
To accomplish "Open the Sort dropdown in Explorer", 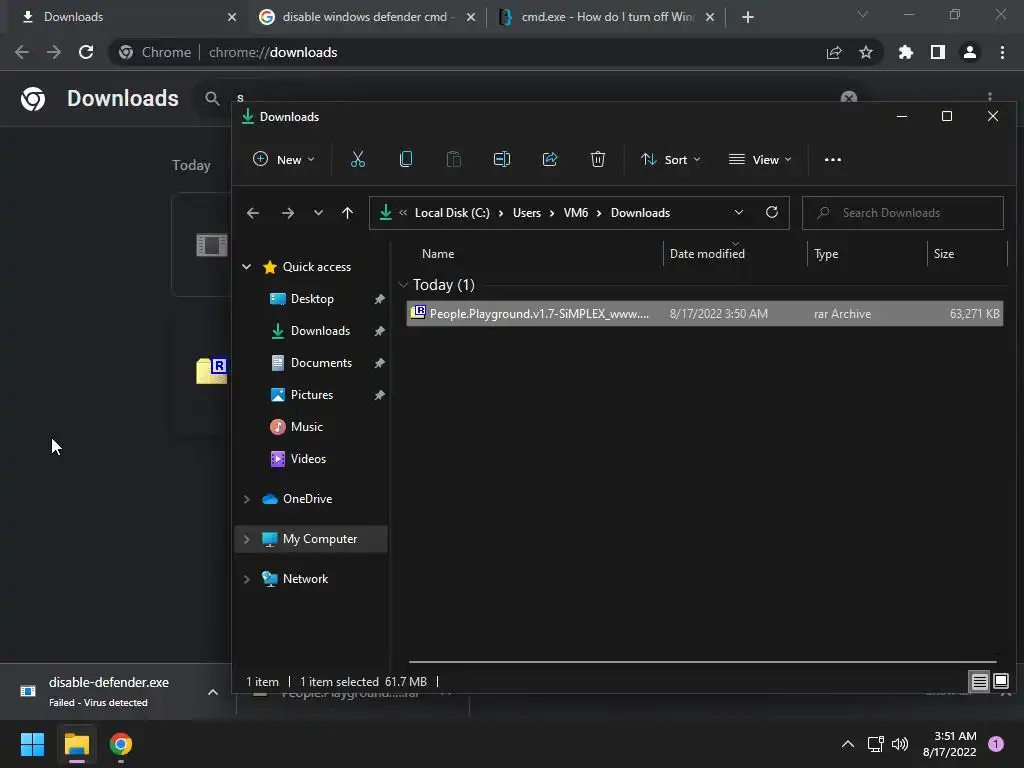I will (x=671, y=159).
